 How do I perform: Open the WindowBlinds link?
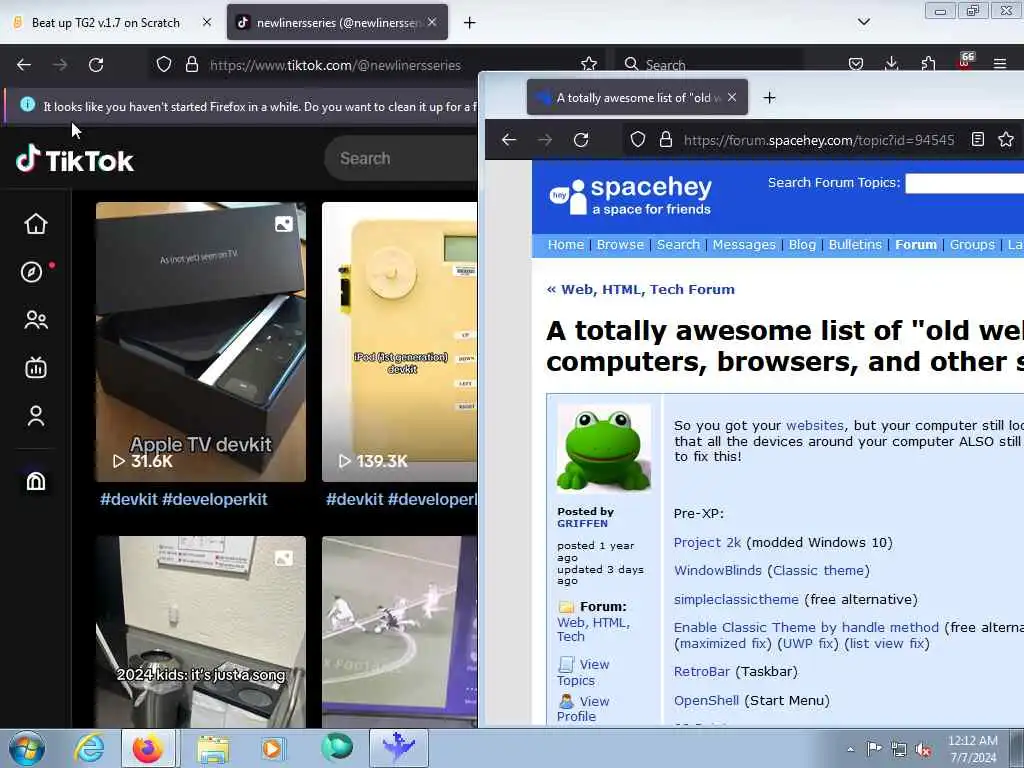[718, 571]
